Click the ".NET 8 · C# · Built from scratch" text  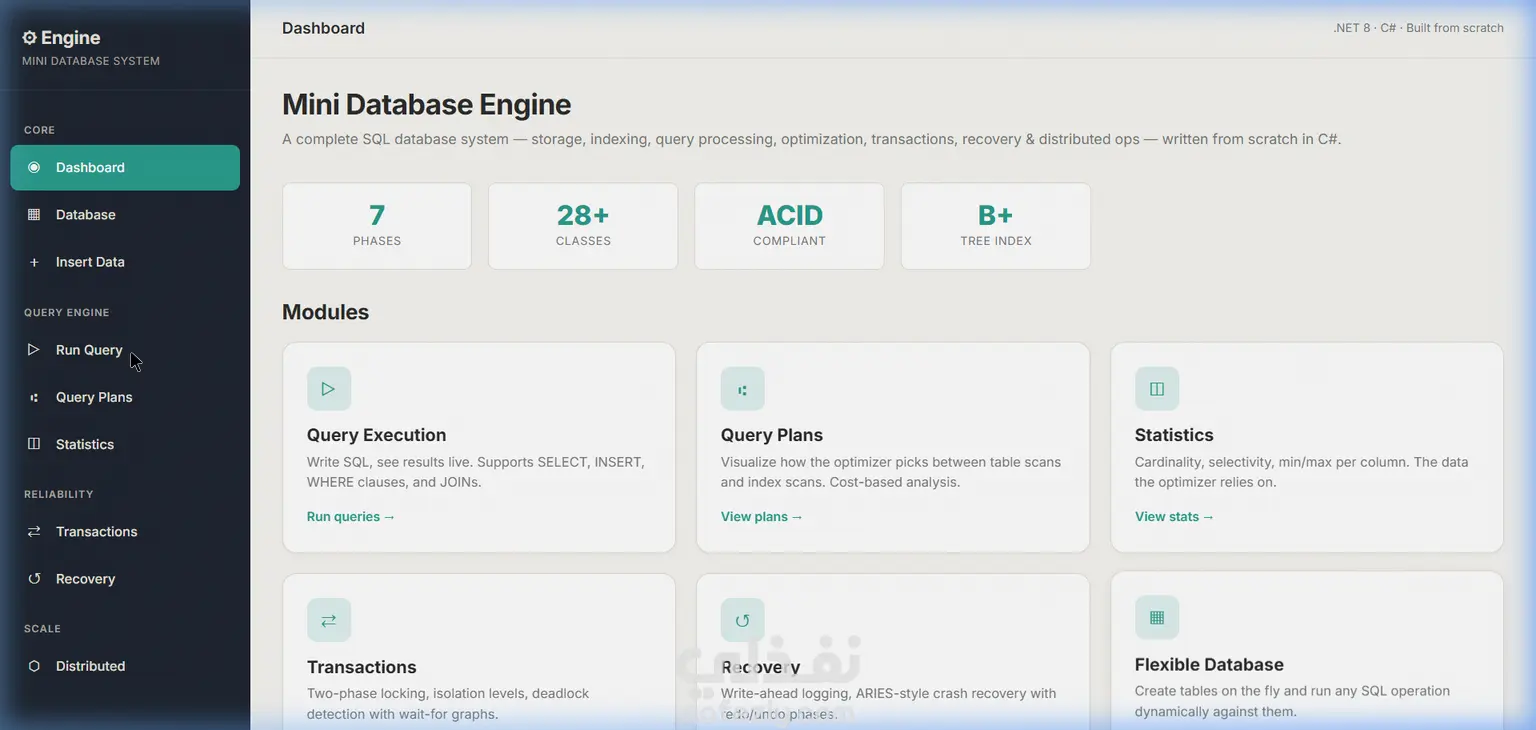tap(1419, 28)
